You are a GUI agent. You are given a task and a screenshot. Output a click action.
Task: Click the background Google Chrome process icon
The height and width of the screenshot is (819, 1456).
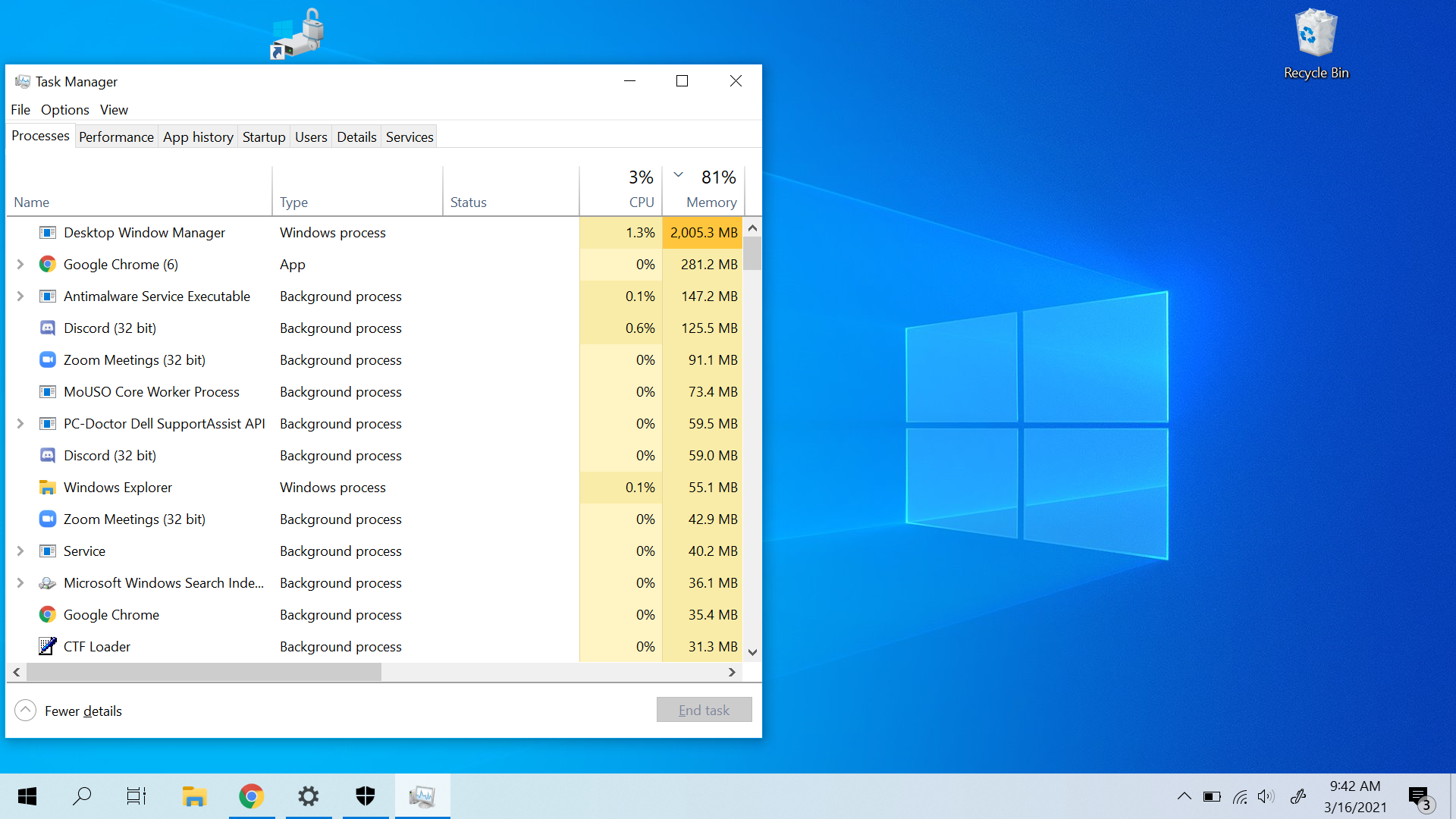tap(48, 615)
